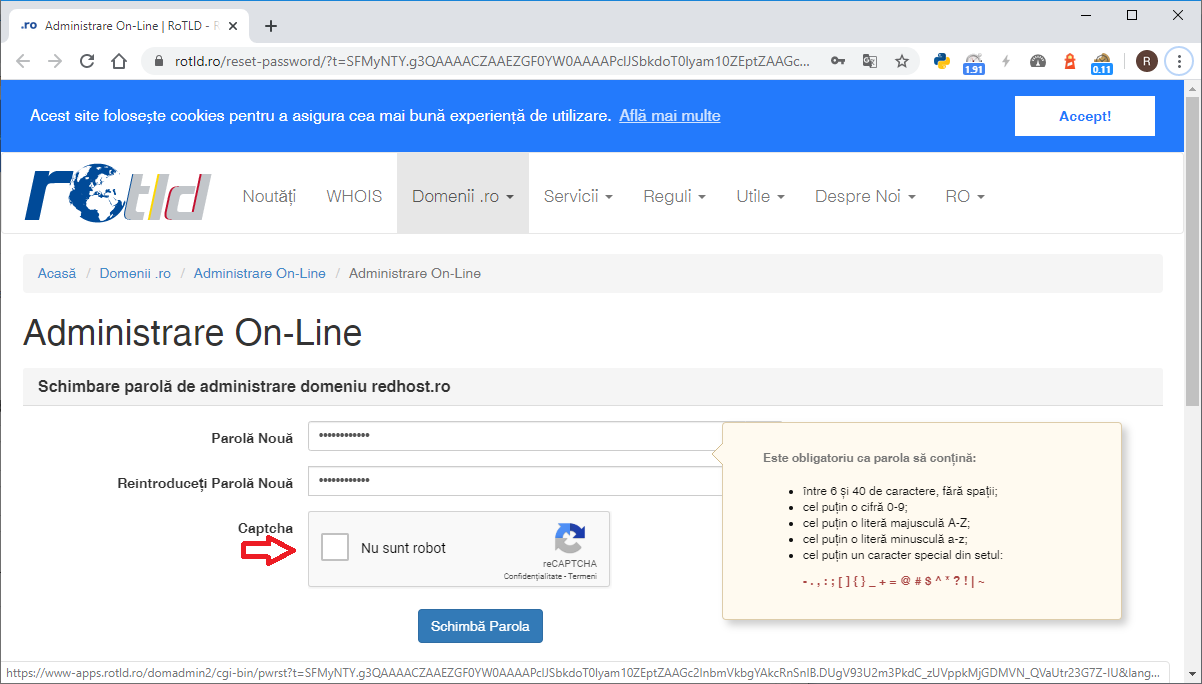The height and width of the screenshot is (684, 1202).
Task: Click the browser reload button
Action: (x=87, y=61)
